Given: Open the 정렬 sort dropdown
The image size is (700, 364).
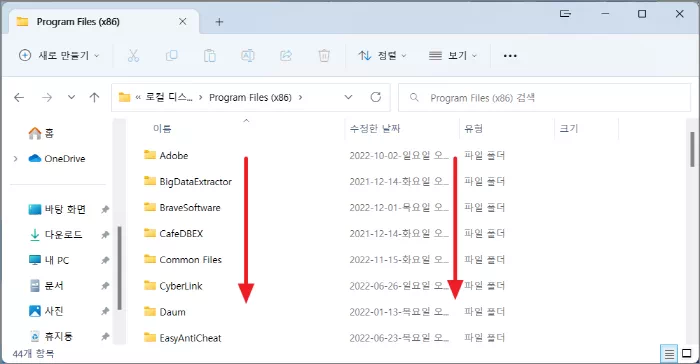Looking at the screenshot, I should [x=383, y=55].
